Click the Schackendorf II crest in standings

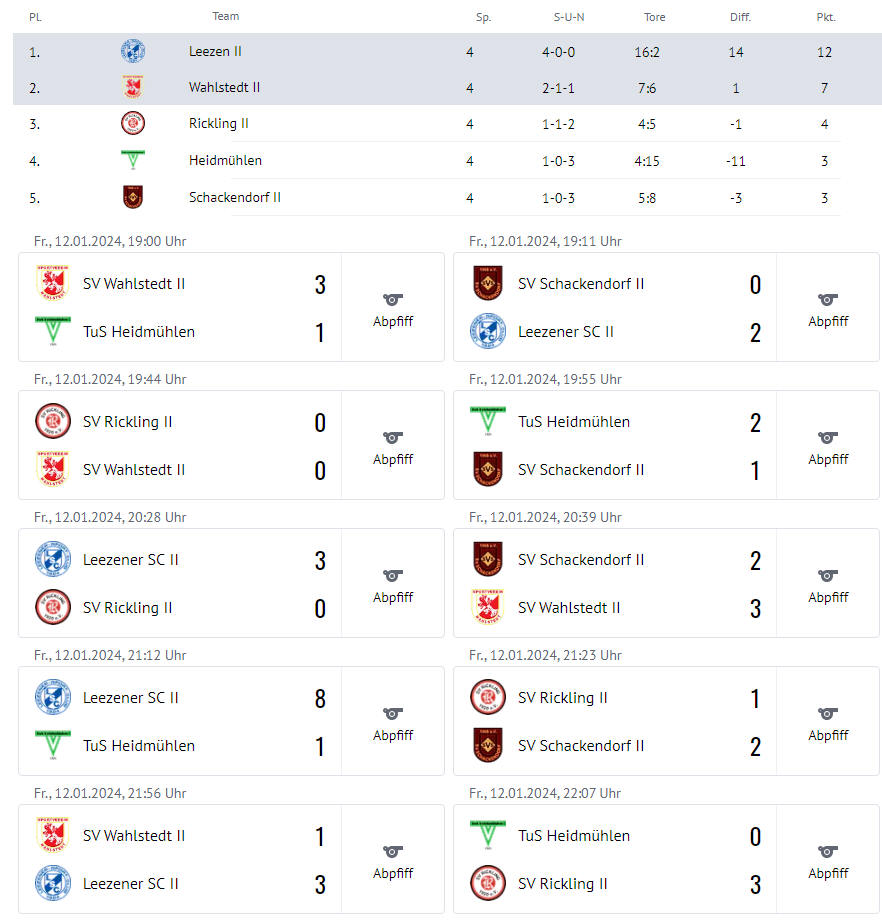[133, 197]
